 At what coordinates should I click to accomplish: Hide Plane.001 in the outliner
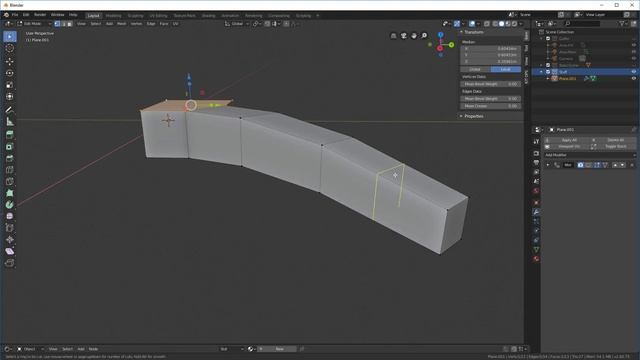tap(633, 78)
